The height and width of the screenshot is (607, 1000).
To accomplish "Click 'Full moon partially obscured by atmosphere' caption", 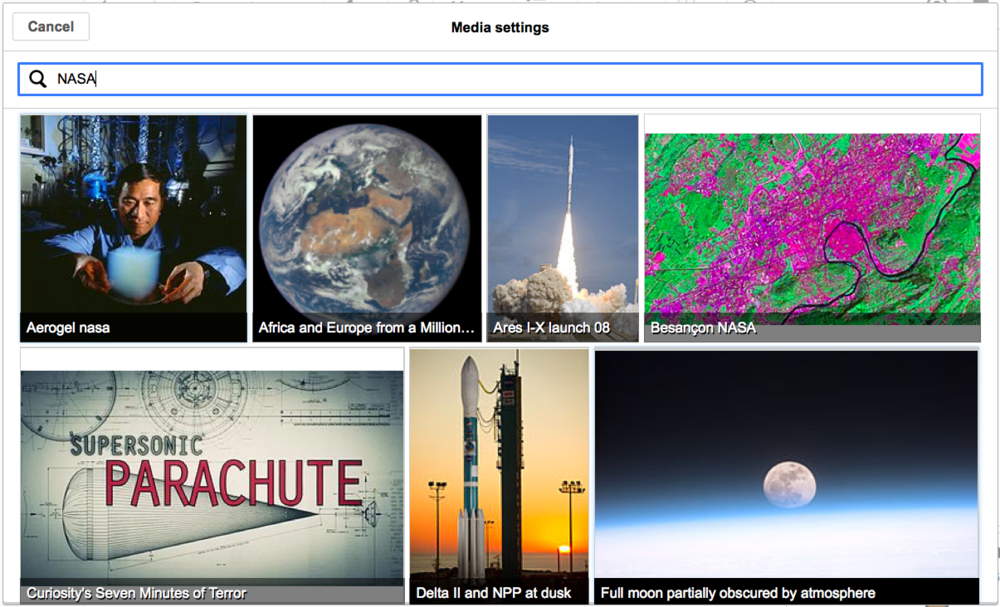I will [x=737, y=593].
